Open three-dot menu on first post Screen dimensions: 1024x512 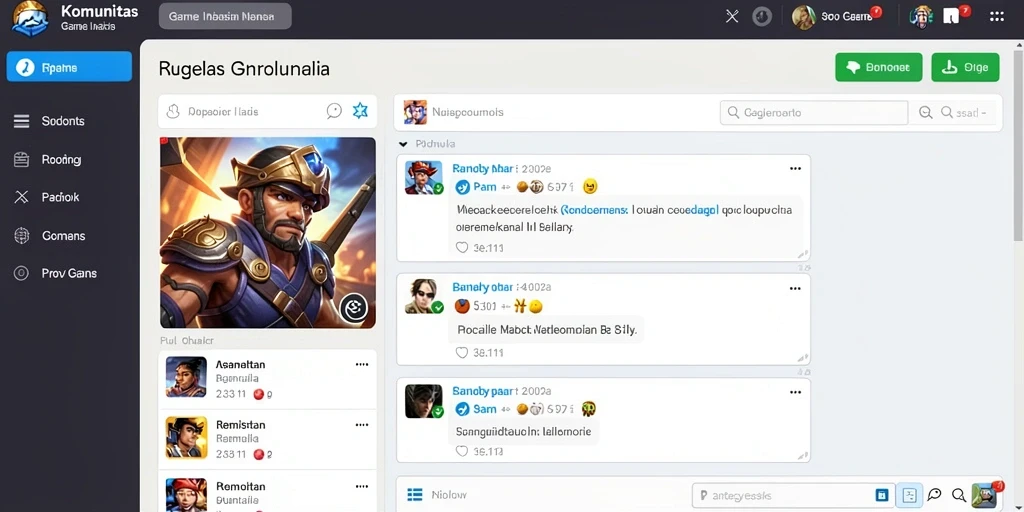(795, 168)
